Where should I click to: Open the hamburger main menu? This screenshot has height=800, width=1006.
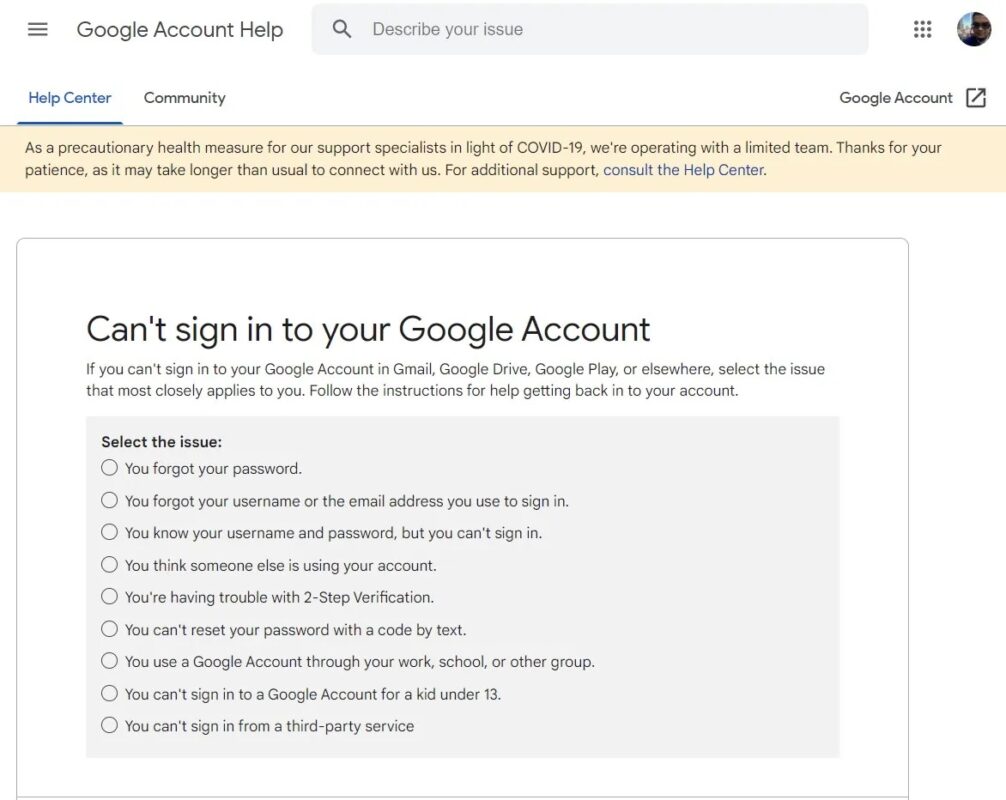(38, 29)
